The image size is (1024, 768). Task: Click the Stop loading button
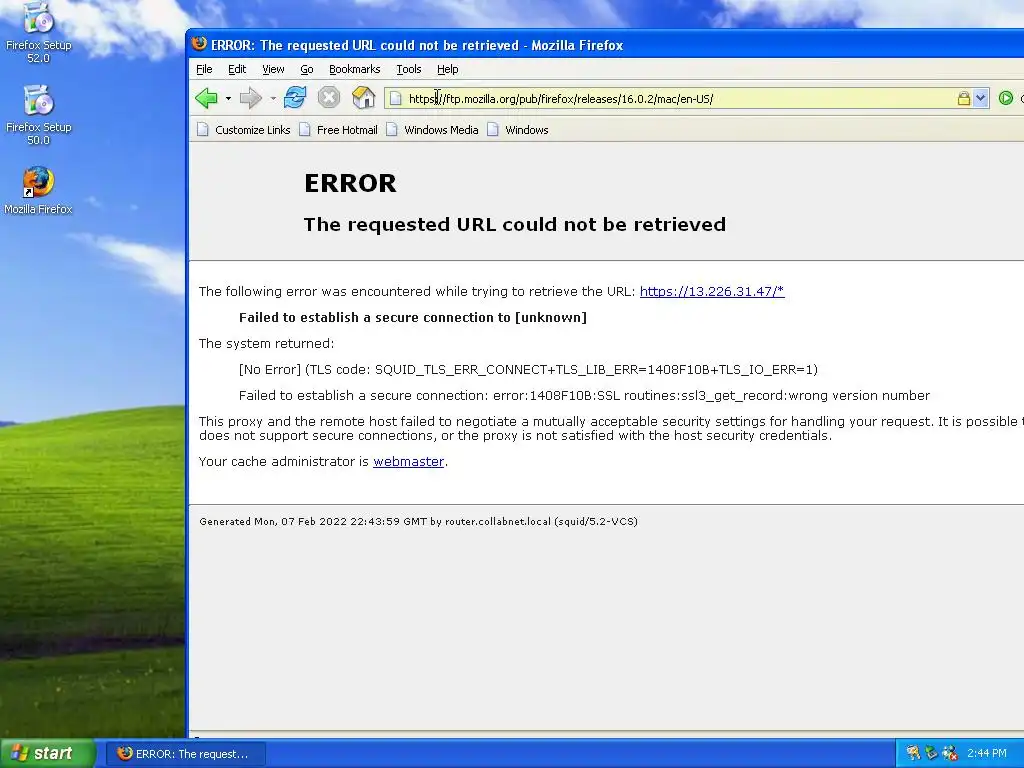[x=329, y=98]
